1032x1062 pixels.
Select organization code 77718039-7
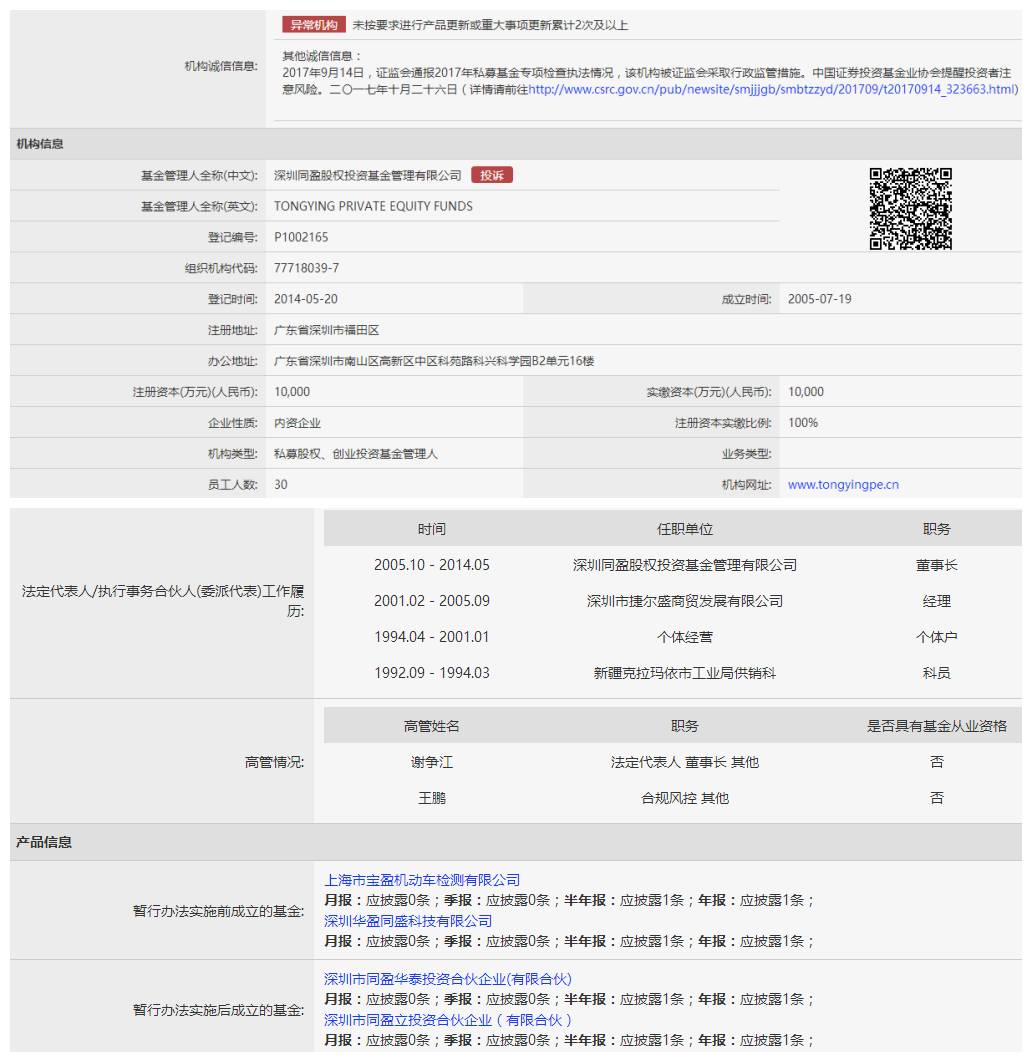306,268
